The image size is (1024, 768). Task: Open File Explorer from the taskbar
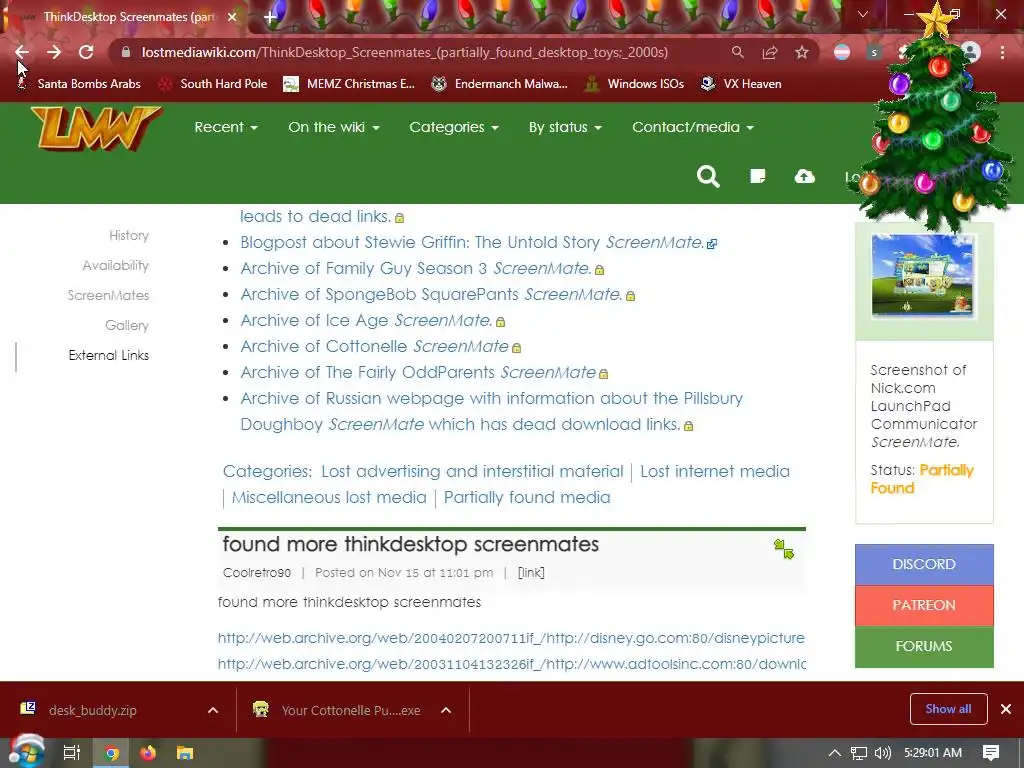185,753
